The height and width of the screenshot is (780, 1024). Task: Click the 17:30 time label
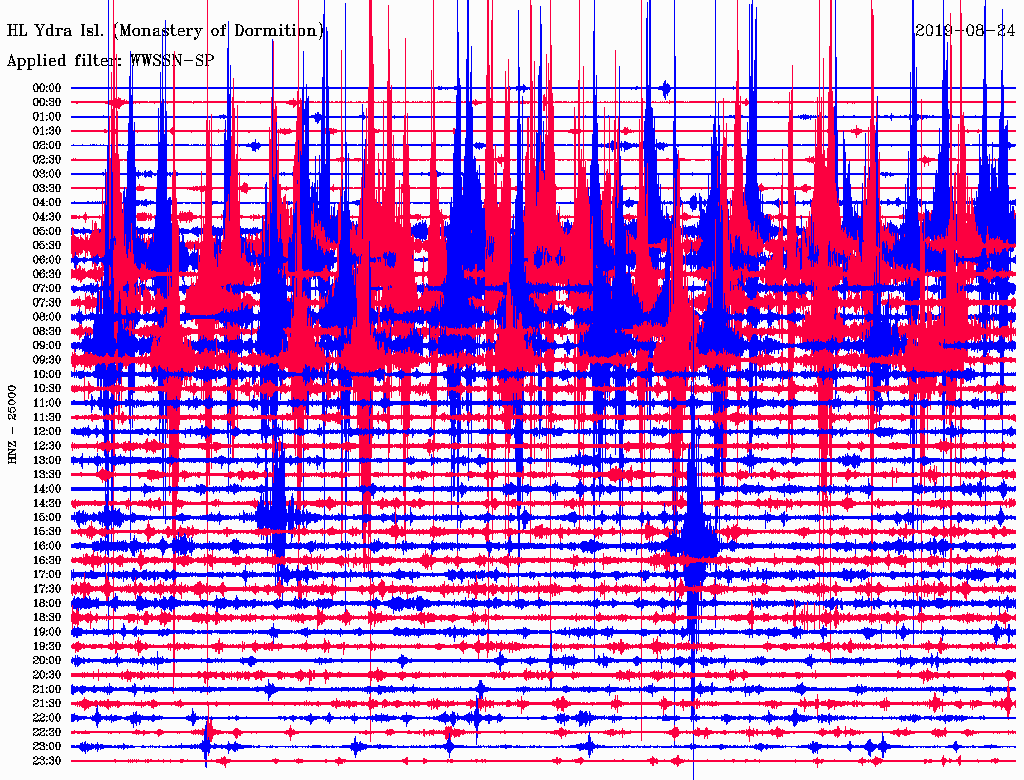(x=46, y=589)
